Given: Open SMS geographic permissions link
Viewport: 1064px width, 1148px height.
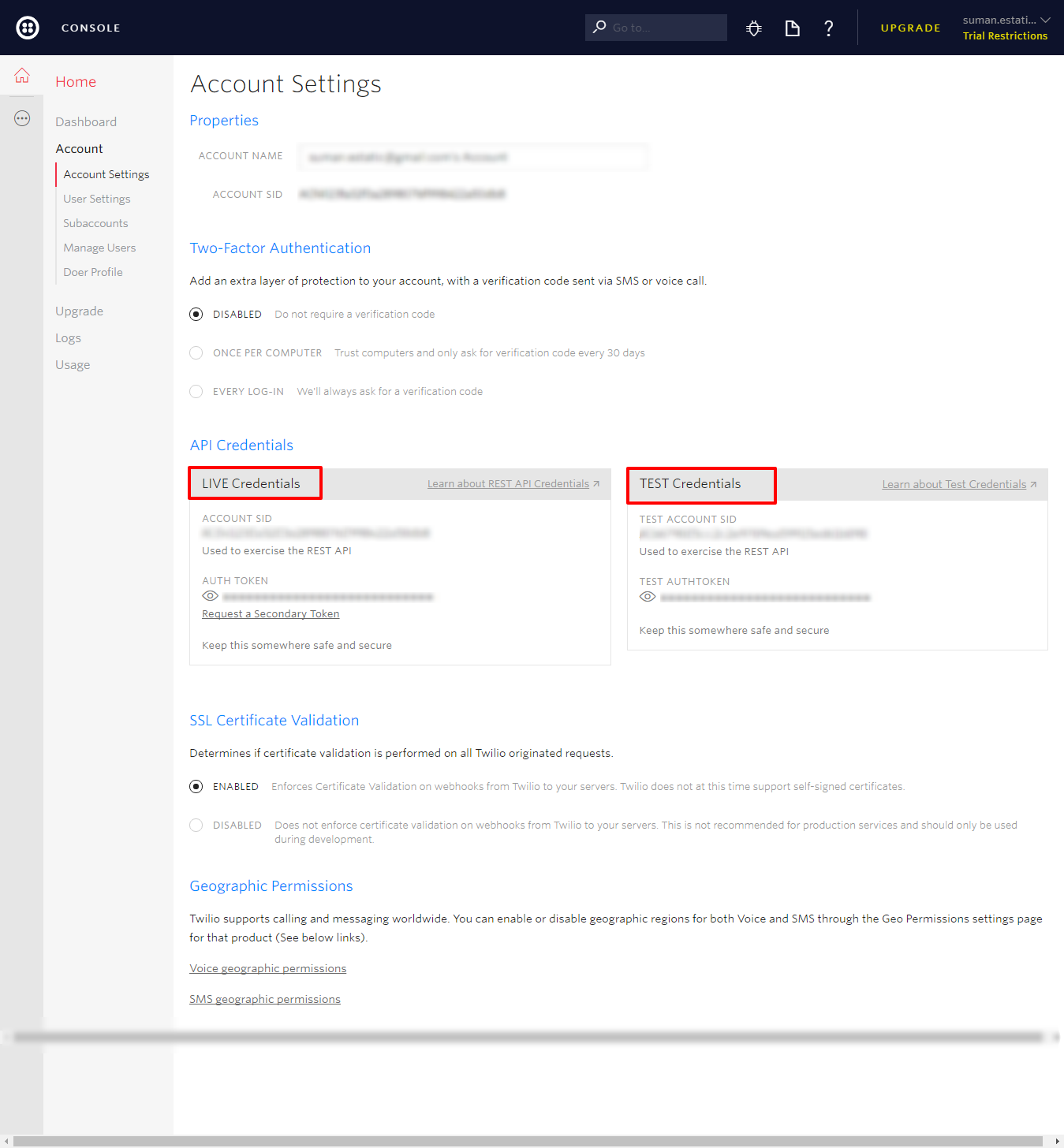Looking at the screenshot, I should click(265, 999).
